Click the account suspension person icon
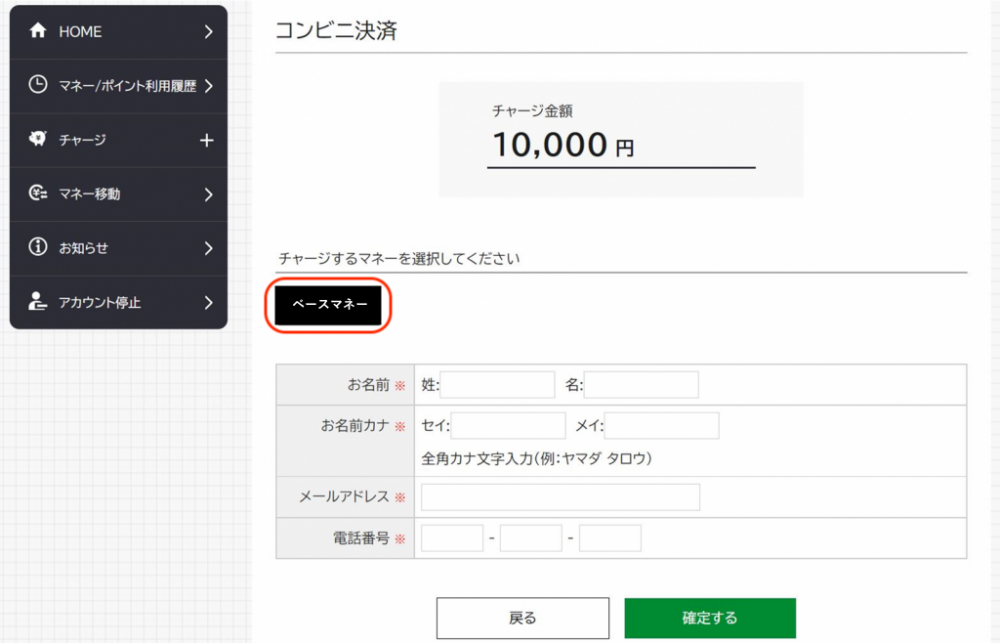The height and width of the screenshot is (643, 1000). coord(38,302)
